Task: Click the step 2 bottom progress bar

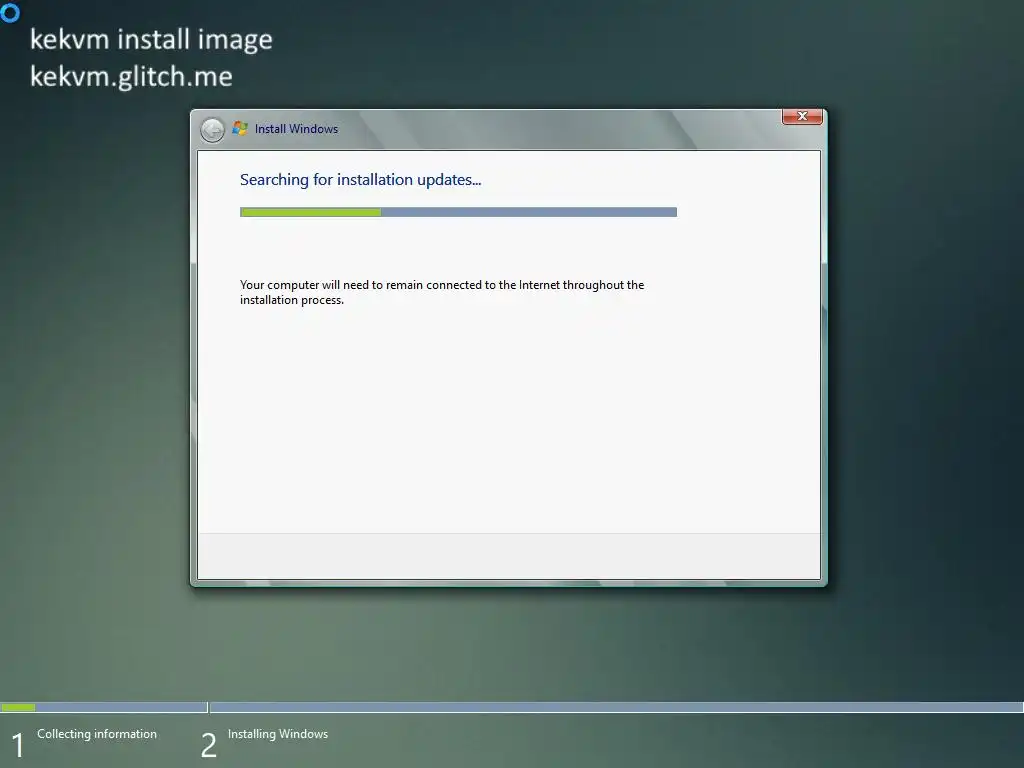Action: coord(616,707)
